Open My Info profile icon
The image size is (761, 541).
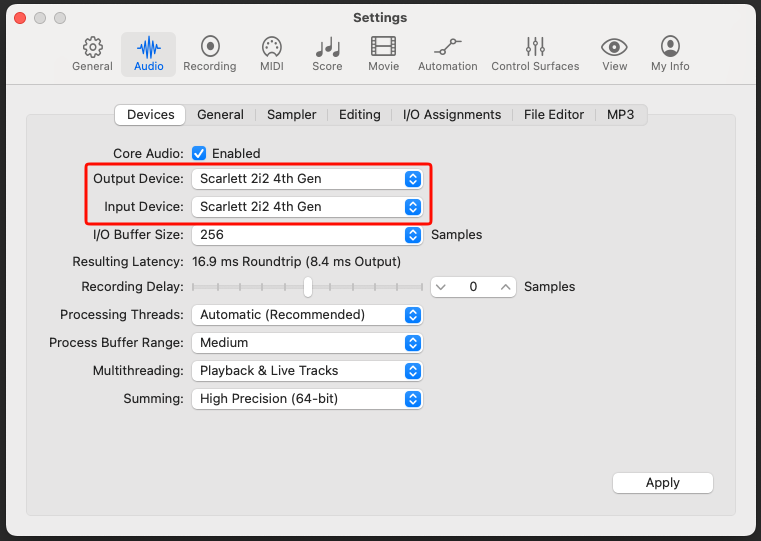(670, 47)
